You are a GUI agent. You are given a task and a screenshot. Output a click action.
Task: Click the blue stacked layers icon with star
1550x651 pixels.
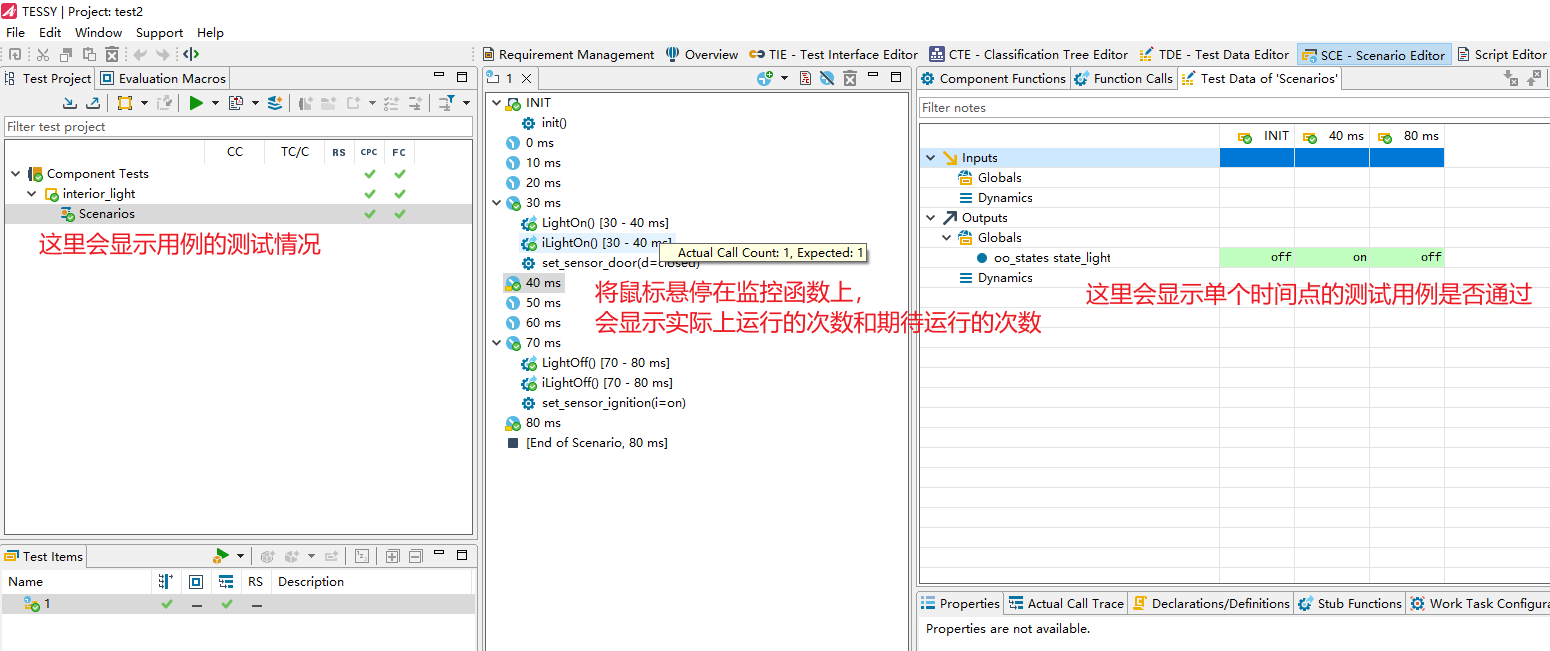[x=275, y=102]
